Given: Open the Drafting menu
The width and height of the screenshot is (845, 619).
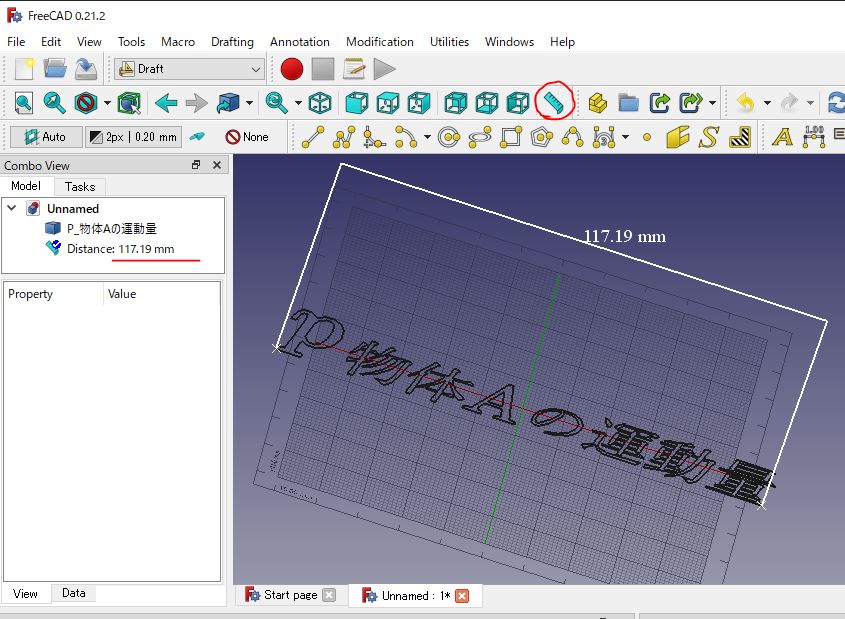Looking at the screenshot, I should point(232,42).
